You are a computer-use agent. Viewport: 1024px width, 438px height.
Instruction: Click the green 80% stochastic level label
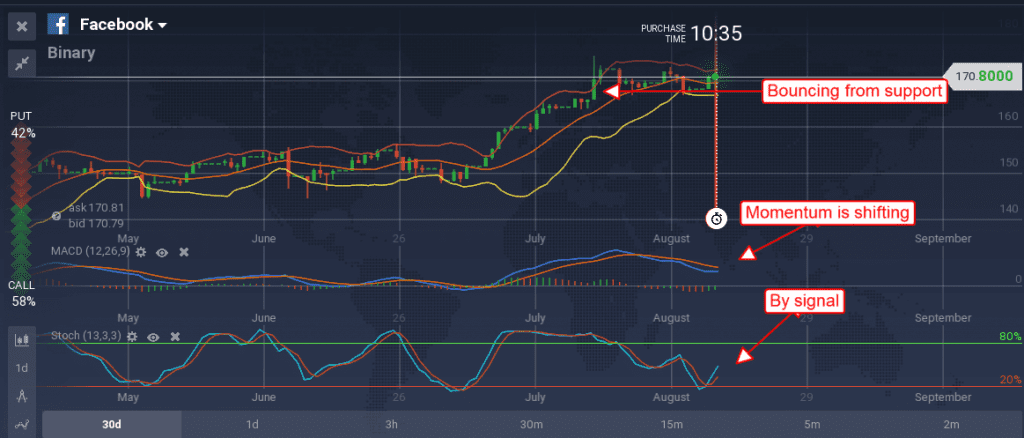pyautogui.click(x=1010, y=336)
